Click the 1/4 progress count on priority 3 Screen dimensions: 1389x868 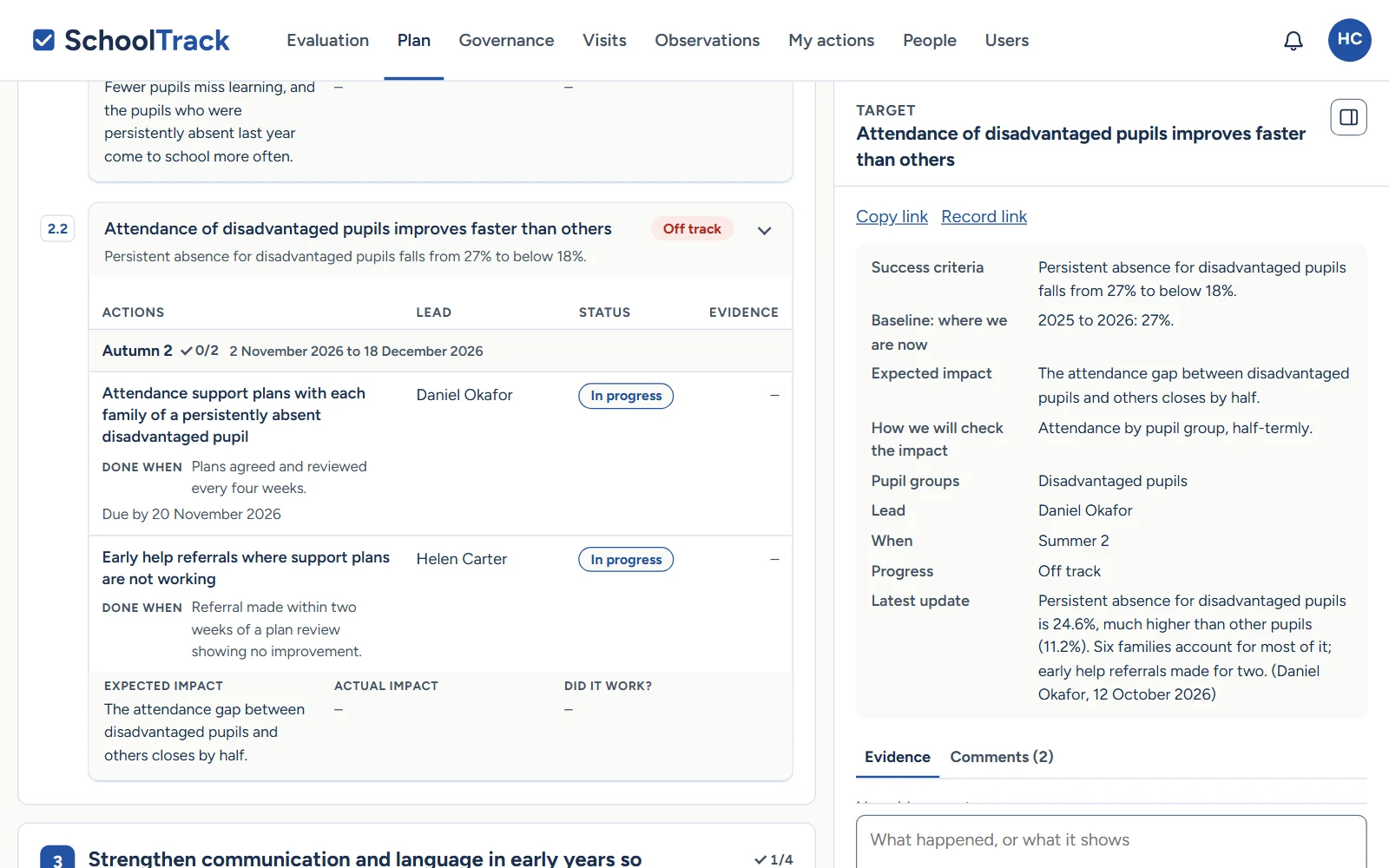click(x=773, y=859)
